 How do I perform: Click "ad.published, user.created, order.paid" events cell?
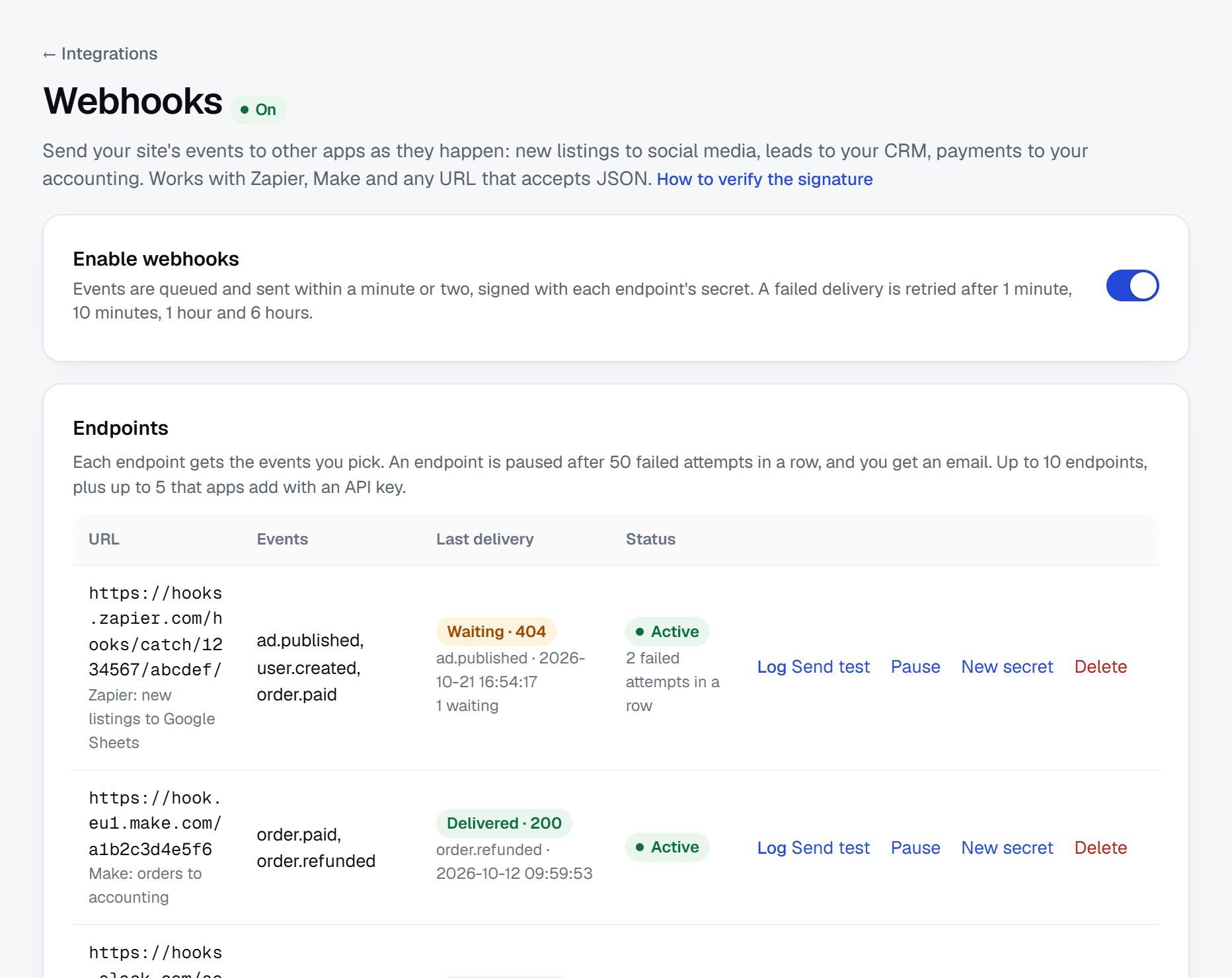tap(310, 667)
